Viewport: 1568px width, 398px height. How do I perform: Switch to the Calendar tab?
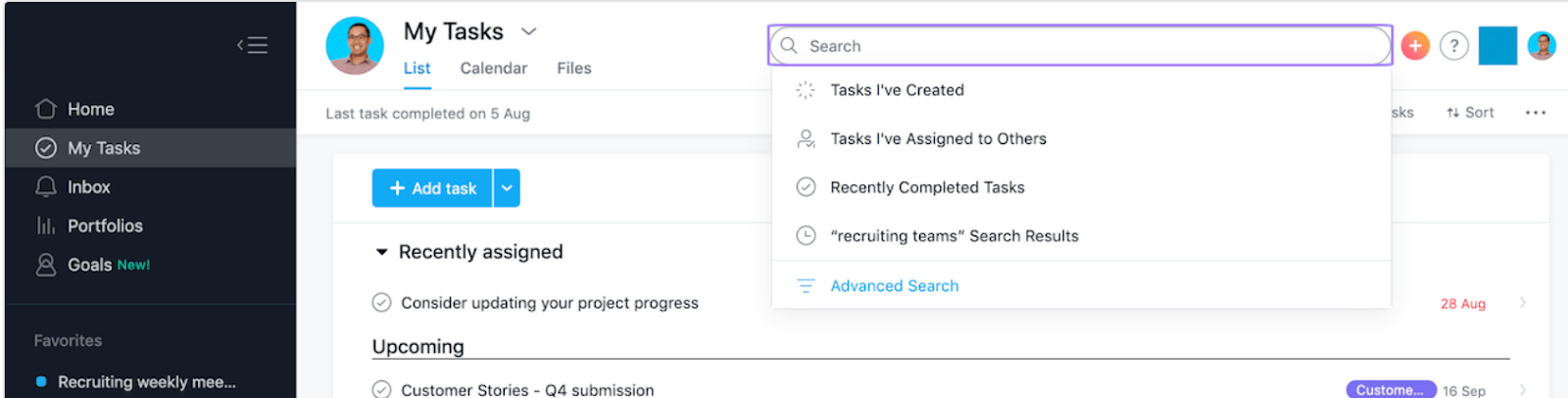(x=493, y=68)
